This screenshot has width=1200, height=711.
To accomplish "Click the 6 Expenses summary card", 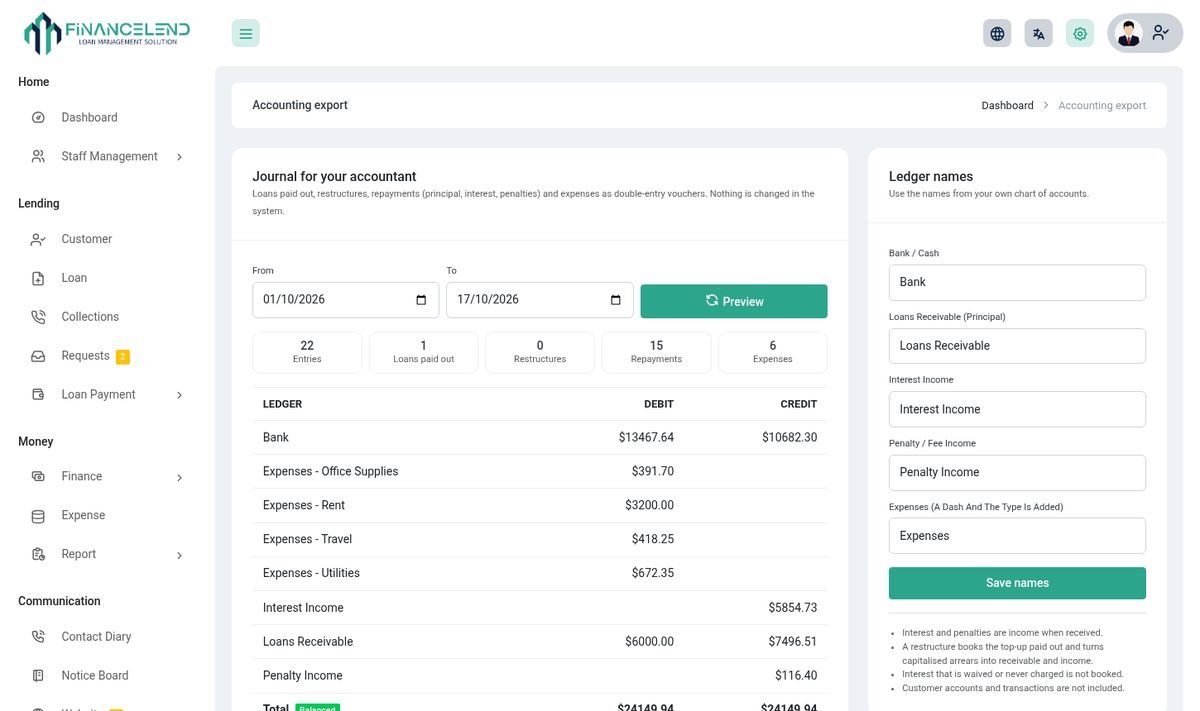I will (x=773, y=352).
